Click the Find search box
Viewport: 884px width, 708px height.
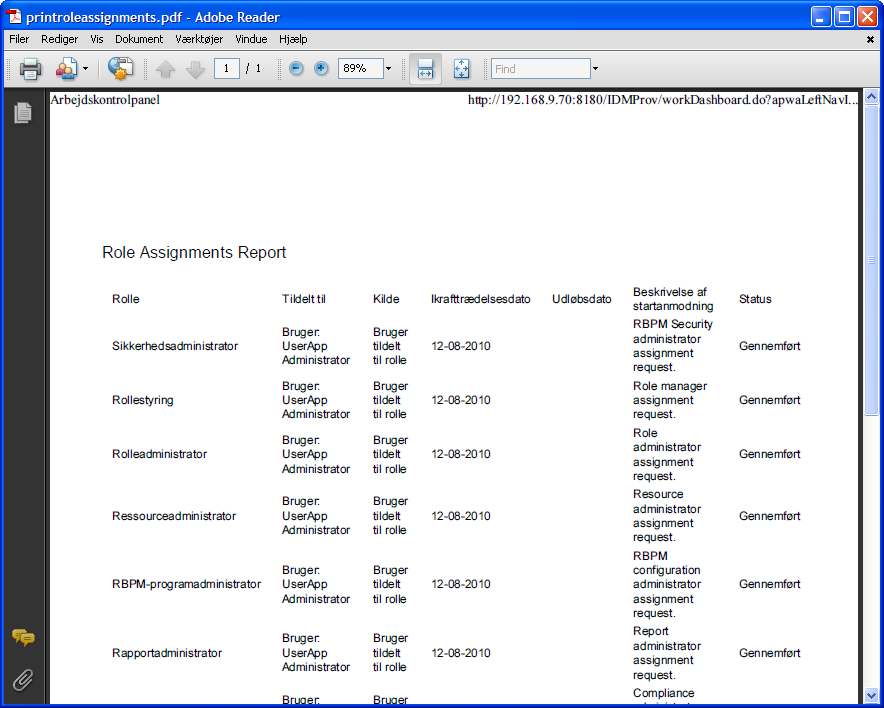[x=540, y=69]
